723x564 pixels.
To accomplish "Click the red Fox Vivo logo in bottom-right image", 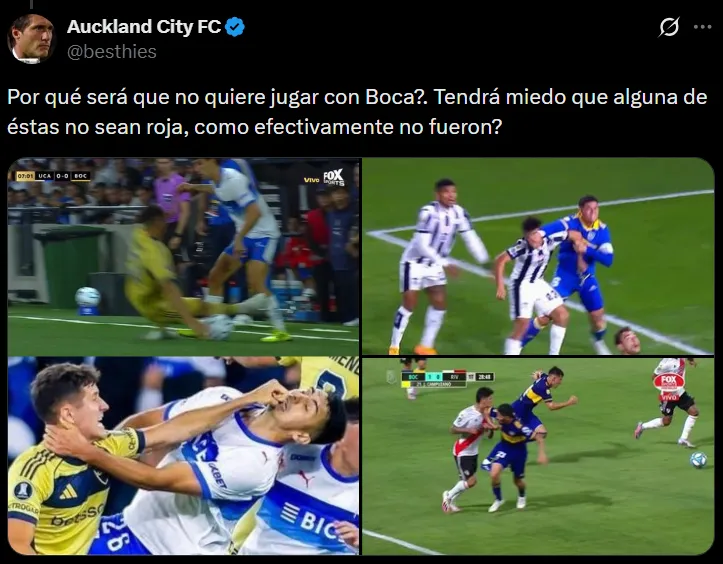I will tap(668, 386).
